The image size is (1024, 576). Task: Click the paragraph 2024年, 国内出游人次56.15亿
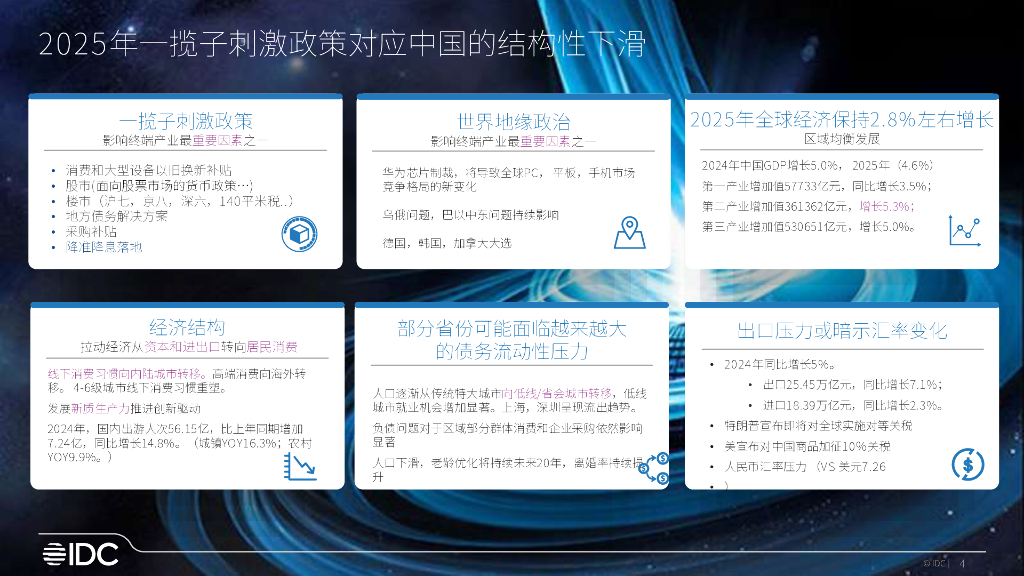pyautogui.click(x=180, y=443)
